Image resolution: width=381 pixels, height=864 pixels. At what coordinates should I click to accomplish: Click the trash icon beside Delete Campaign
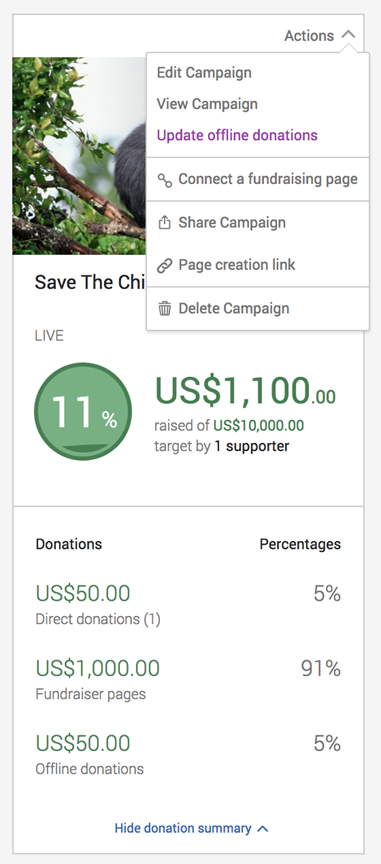pyautogui.click(x=164, y=309)
